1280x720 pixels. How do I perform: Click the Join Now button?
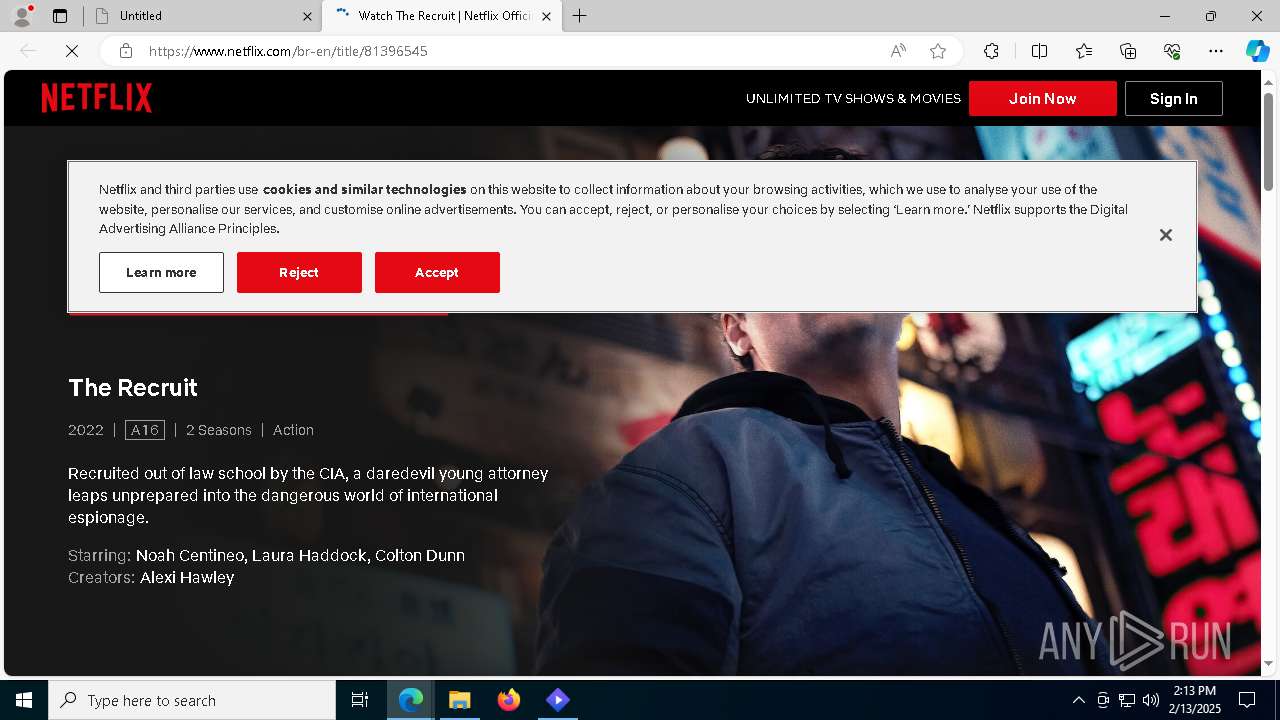click(x=1043, y=98)
